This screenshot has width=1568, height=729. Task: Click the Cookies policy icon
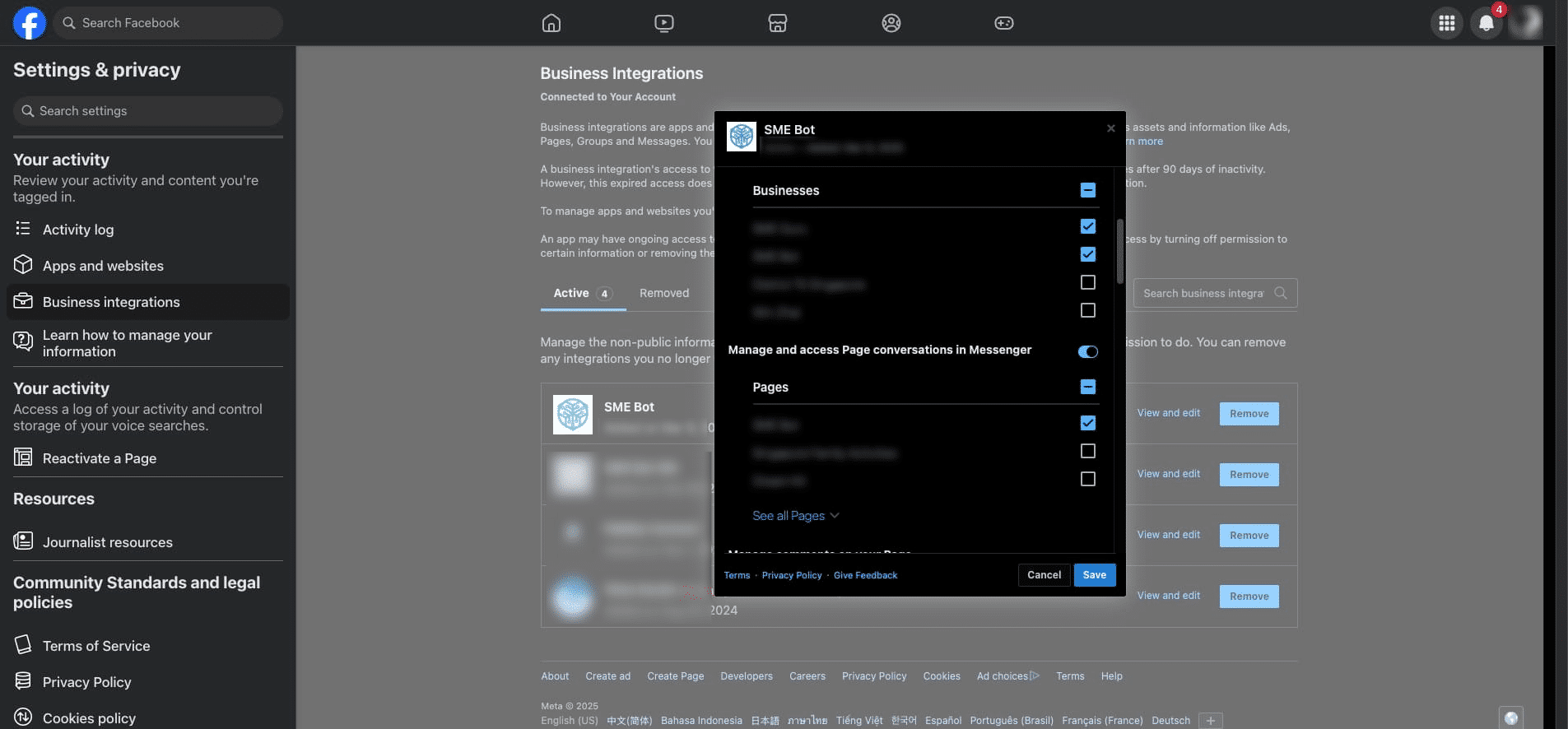(x=23, y=717)
